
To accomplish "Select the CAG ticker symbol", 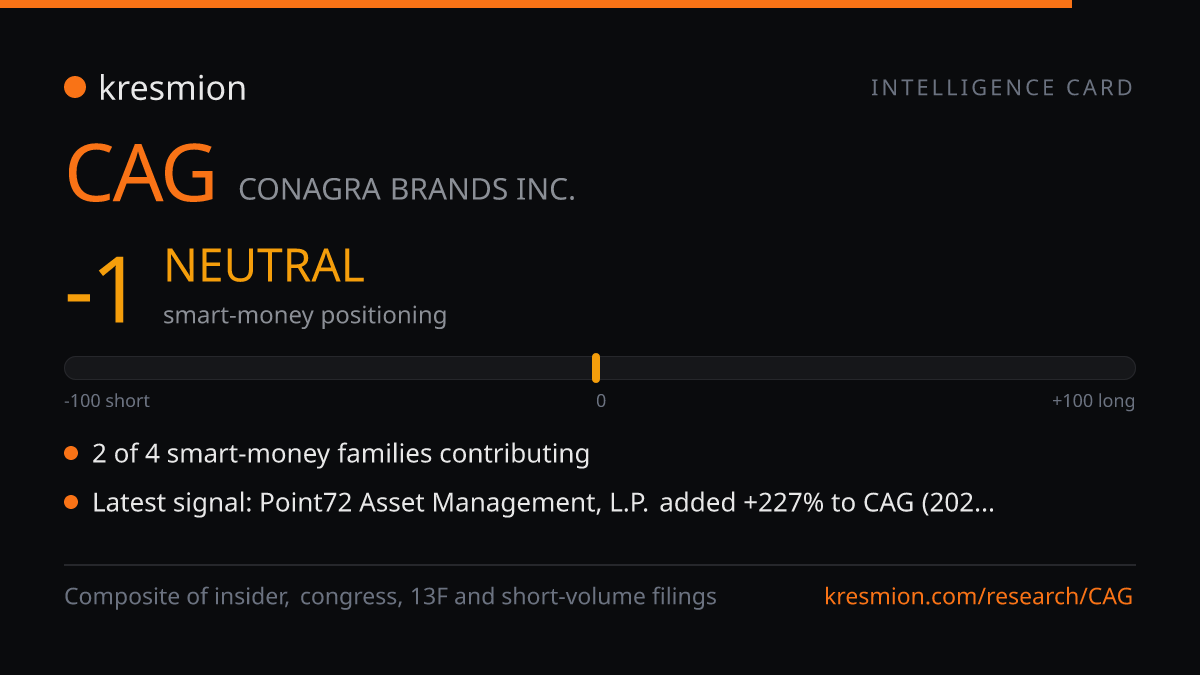I will point(140,174).
